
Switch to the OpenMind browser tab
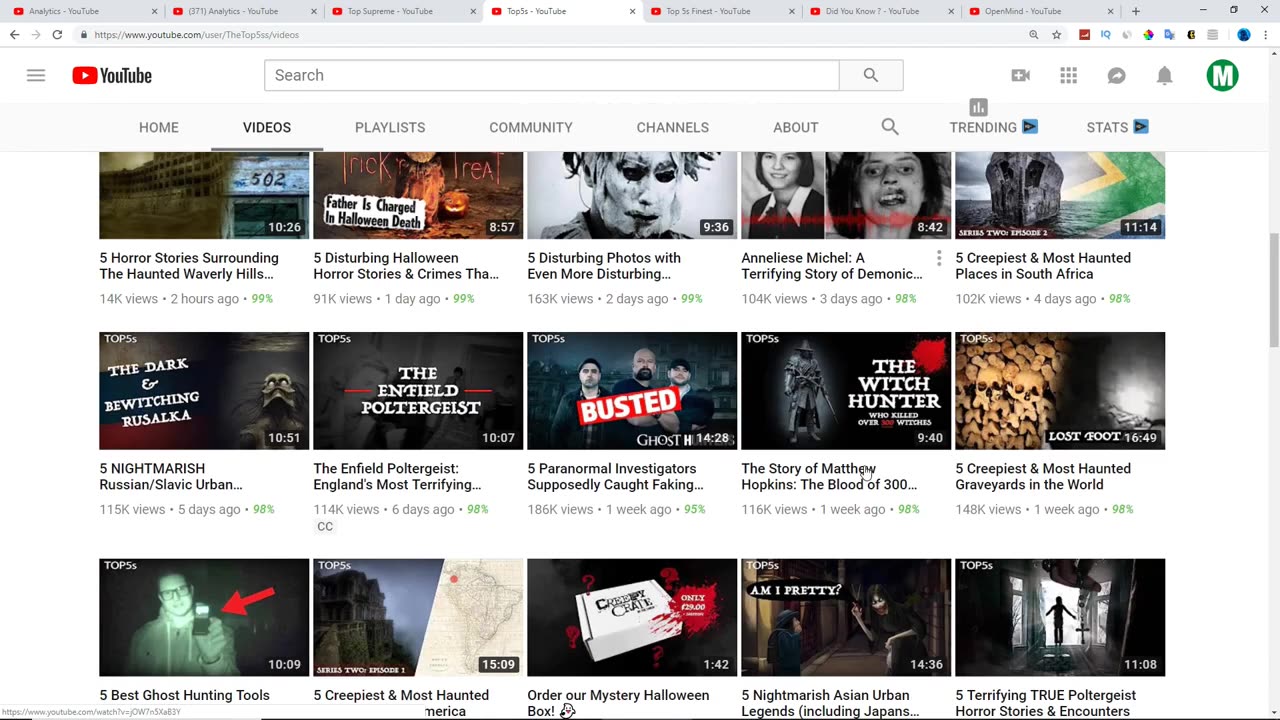click(1040, 11)
